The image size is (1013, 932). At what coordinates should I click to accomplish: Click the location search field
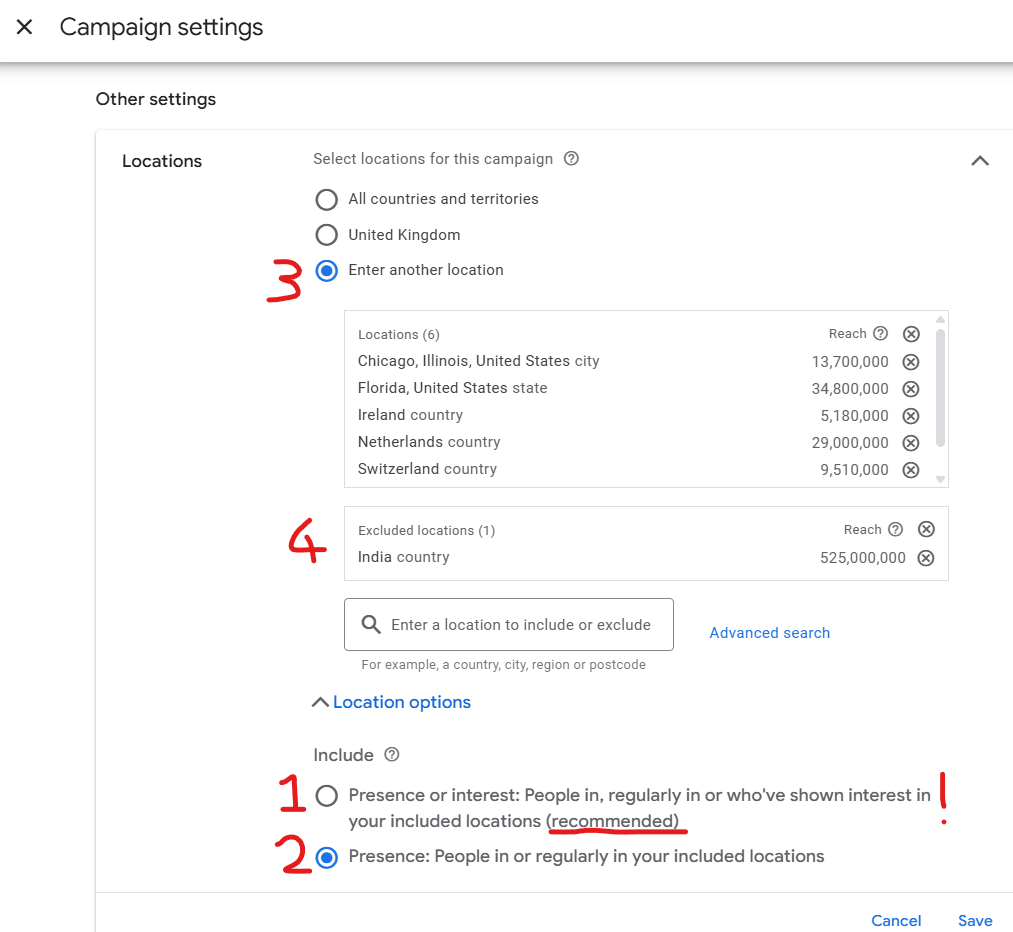click(509, 625)
